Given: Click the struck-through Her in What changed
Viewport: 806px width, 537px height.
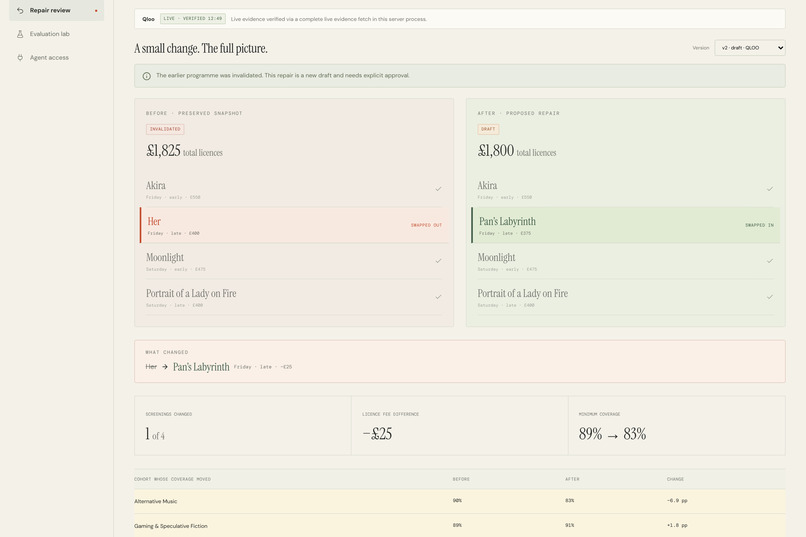Looking at the screenshot, I should click(x=151, y=366).
